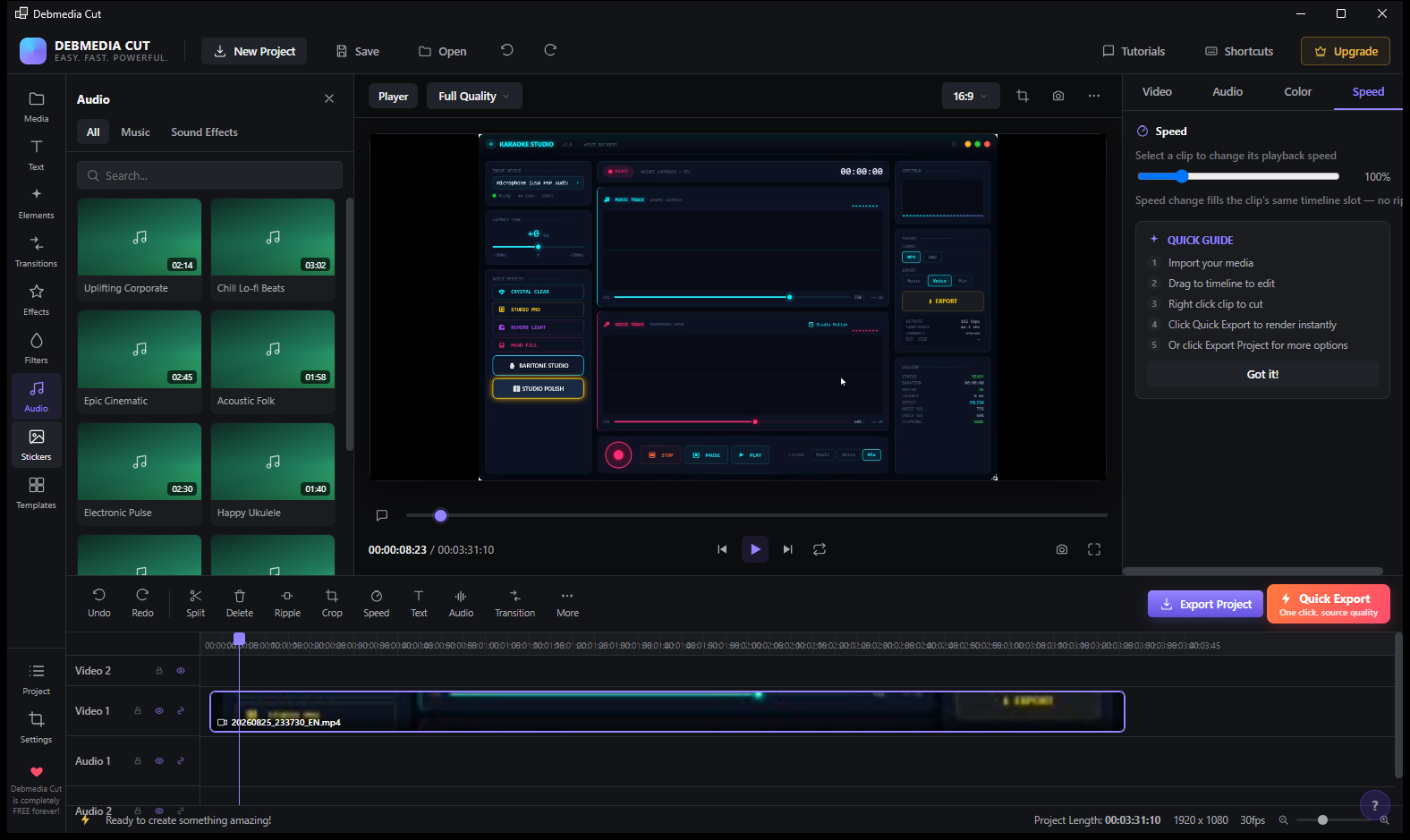Take a snapshot with the preview header camera icon

1058,96
